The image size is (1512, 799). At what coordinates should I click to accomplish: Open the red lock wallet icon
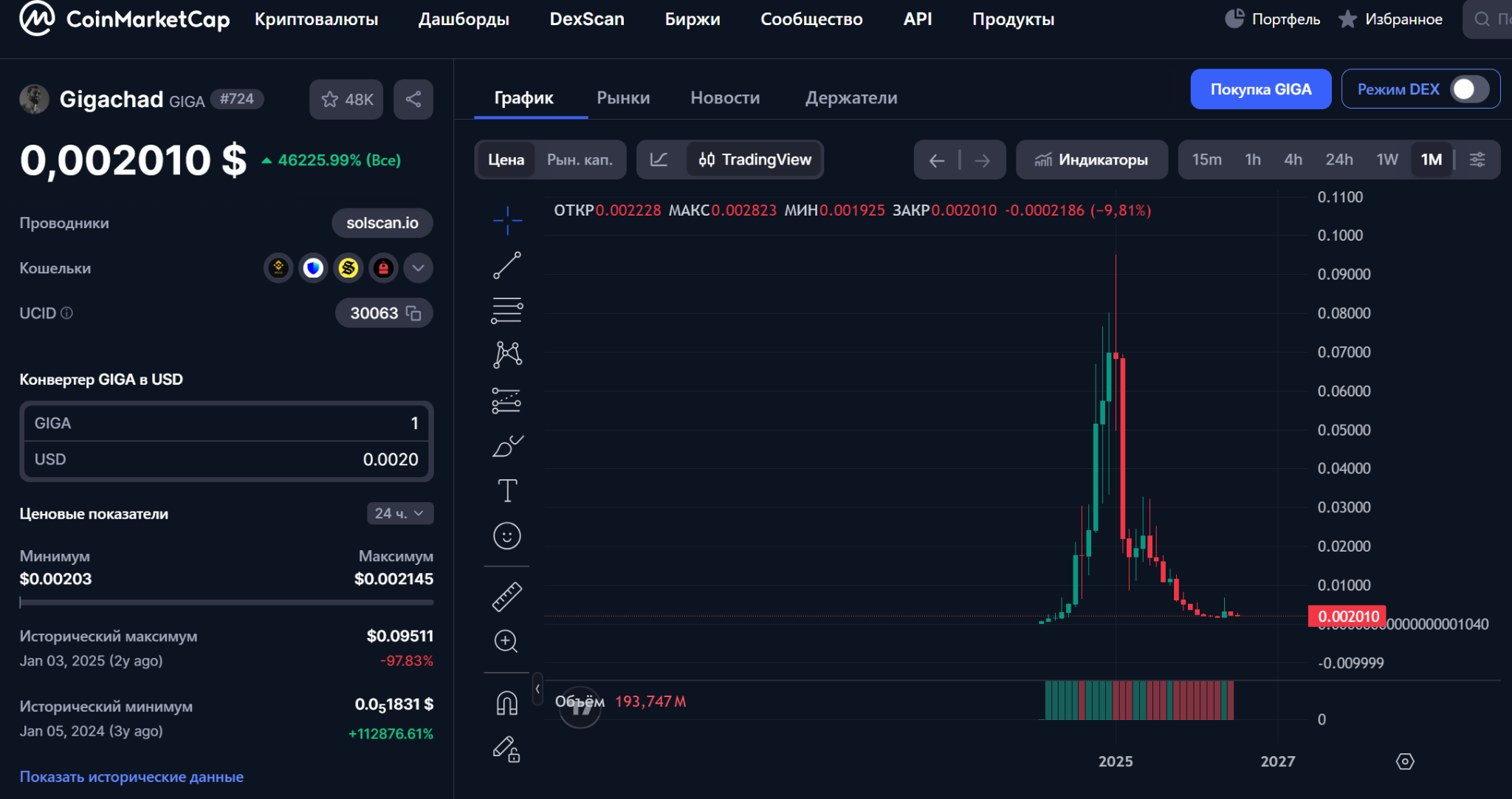coord(383,268)
